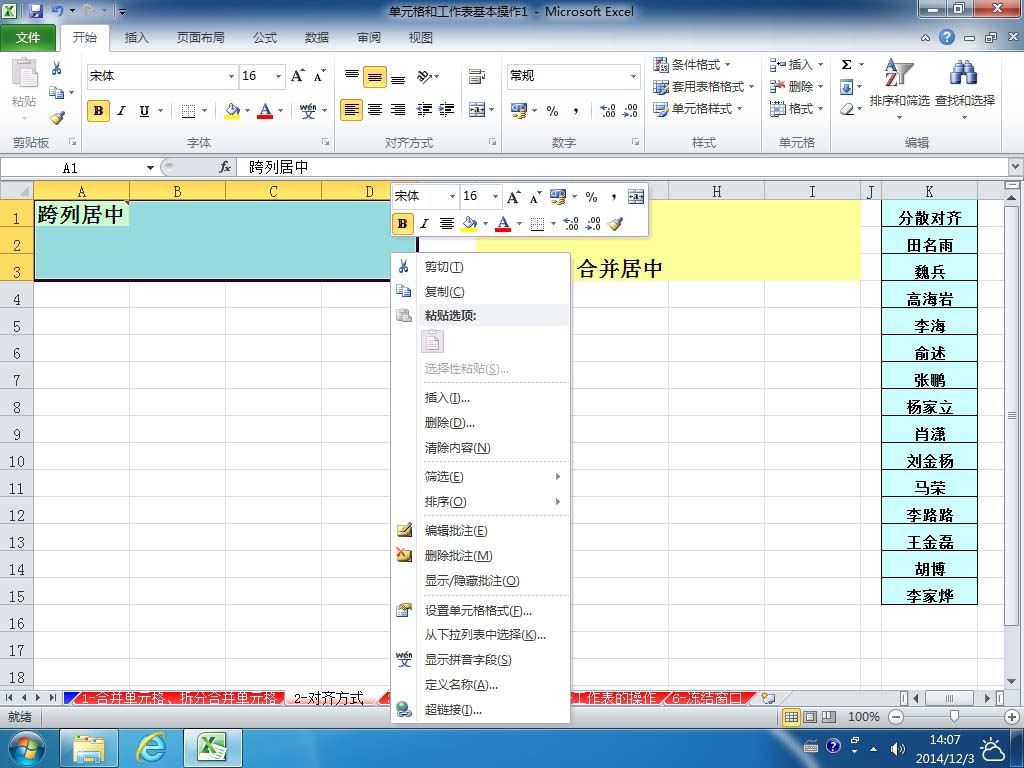Screen dimensions: 1024x768
Task: Adjust the zoom slider in status bar
Action: (953, 716)
